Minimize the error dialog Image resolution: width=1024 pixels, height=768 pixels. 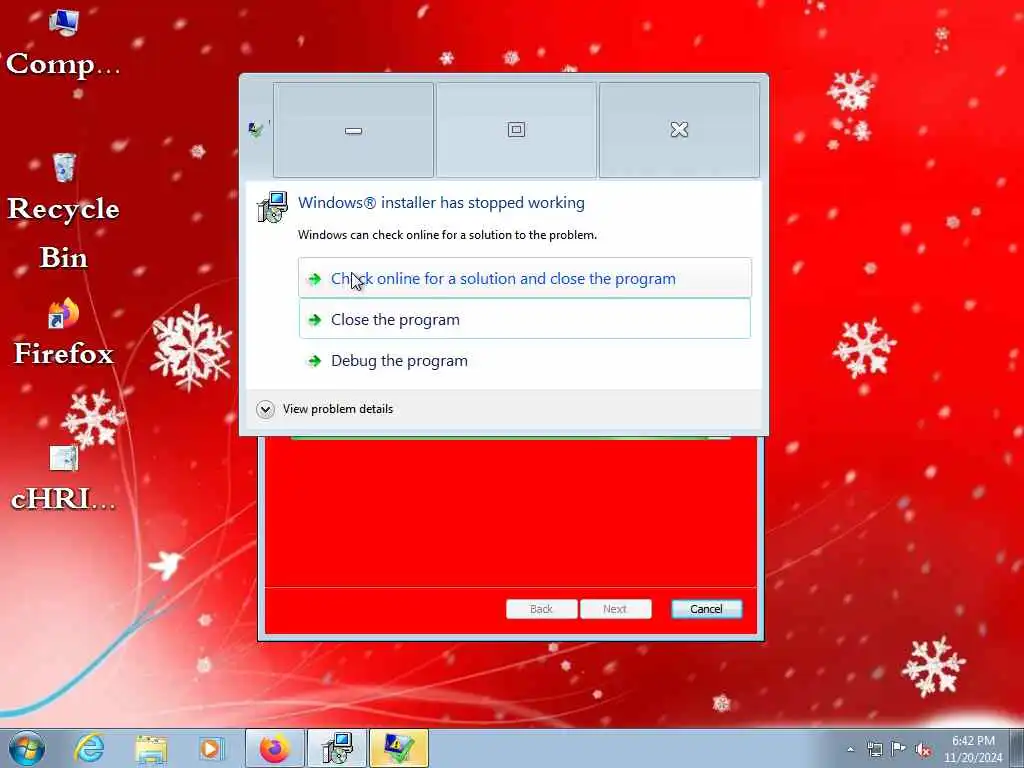(353, 129)
